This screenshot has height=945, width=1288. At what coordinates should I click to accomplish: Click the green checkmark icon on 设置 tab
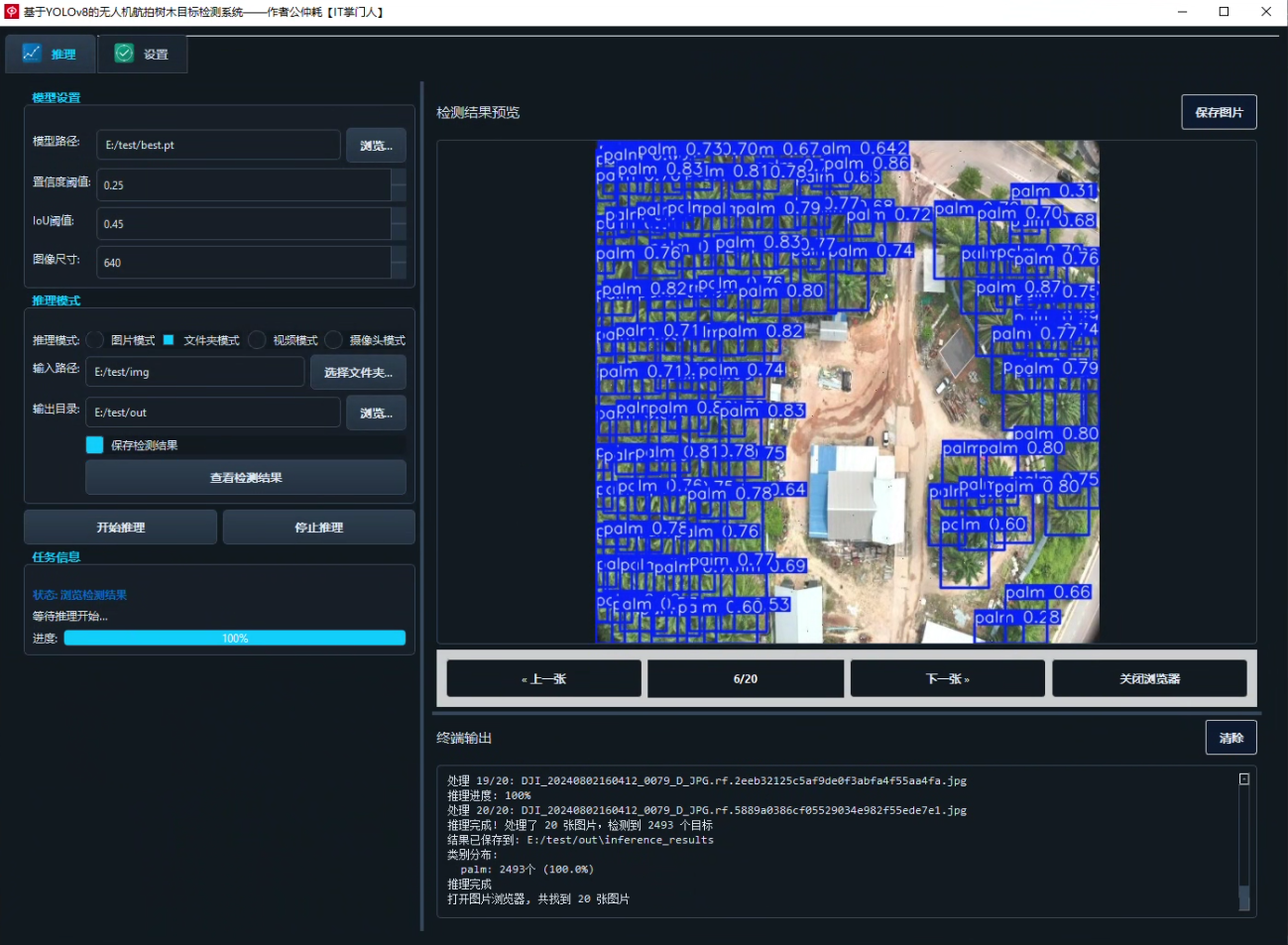click(x=122, y=55)
